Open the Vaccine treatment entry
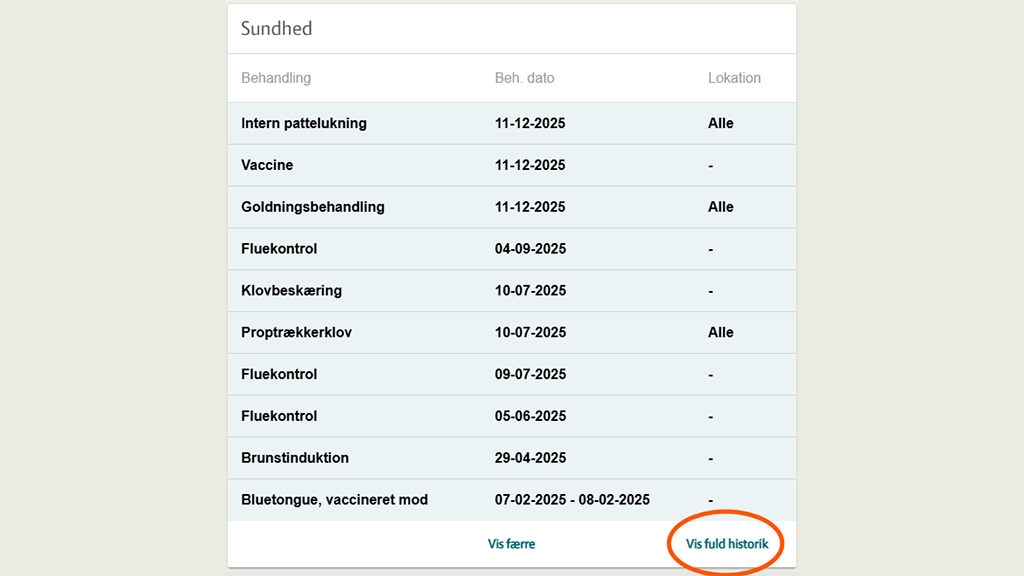The height and width of the screenshot is (576, 1024). point(271,165)
